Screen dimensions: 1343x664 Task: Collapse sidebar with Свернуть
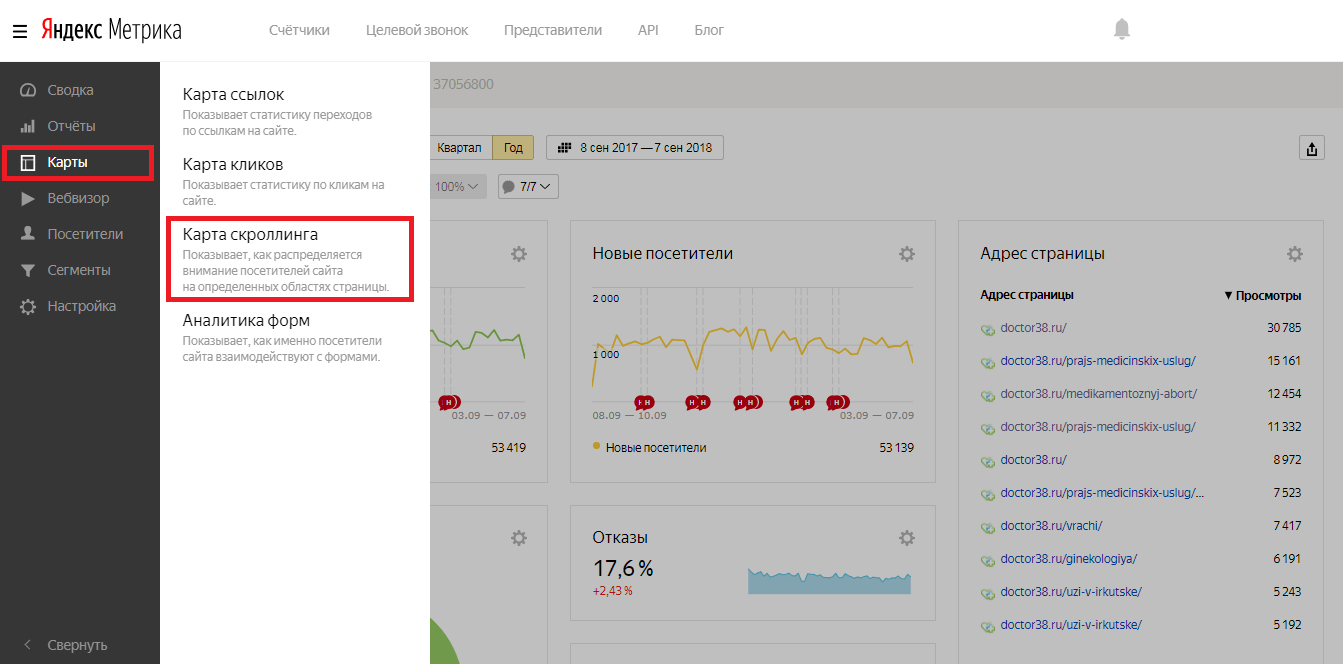(x=77, y=645)
